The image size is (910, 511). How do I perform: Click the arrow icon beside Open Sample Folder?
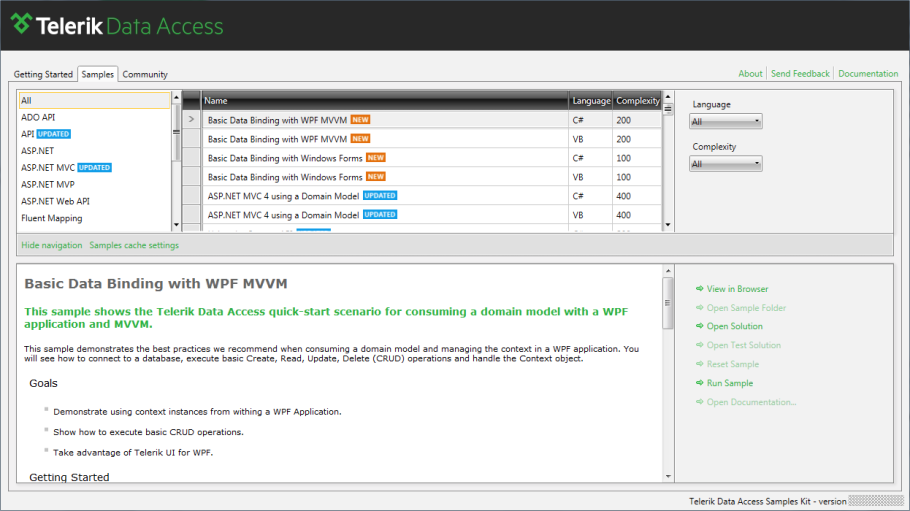pyautogui.click(x=699, y=308)
